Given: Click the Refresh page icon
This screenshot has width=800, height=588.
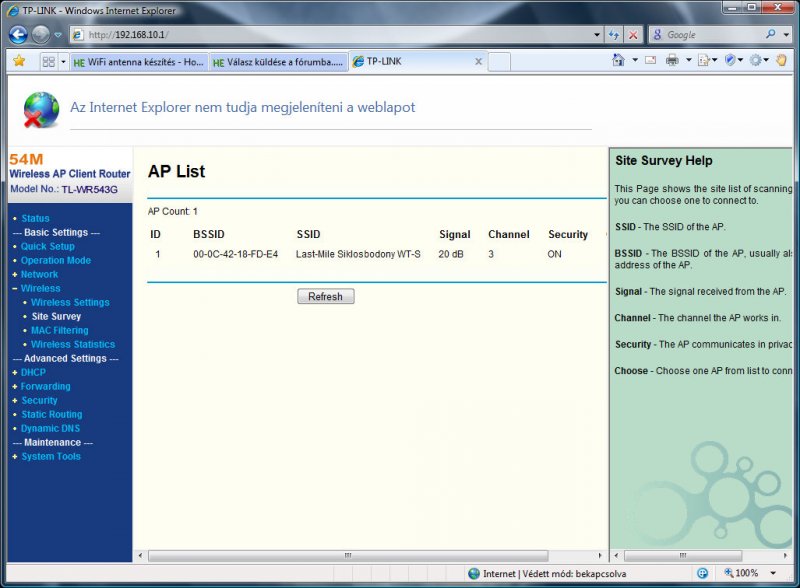Looking at the screenshot, I should pos(614,35).
